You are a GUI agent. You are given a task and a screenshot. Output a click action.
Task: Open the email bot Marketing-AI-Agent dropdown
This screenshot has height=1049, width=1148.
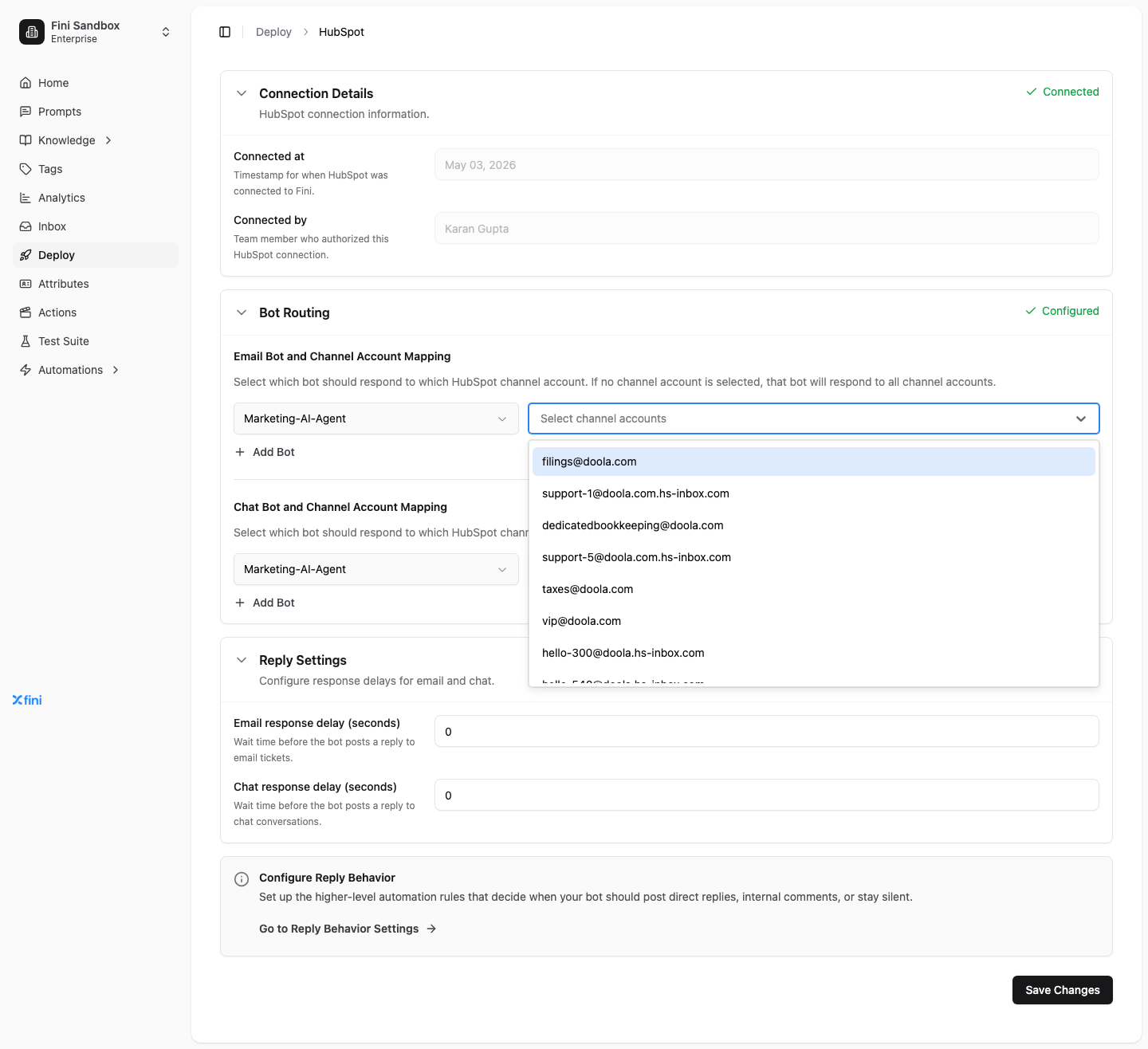(376, 418)
